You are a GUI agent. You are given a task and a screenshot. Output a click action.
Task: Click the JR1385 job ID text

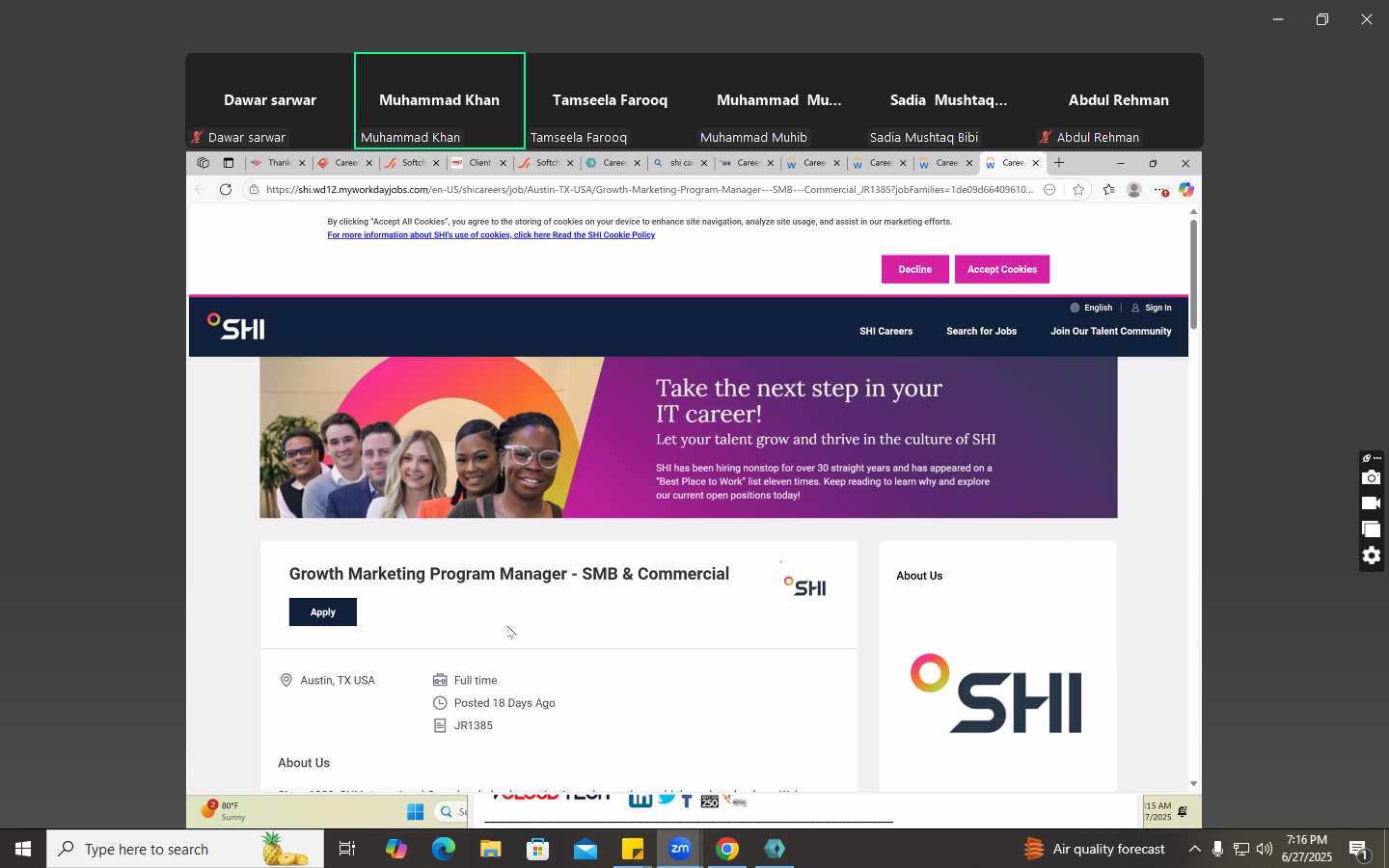click(x=474, y=726)
